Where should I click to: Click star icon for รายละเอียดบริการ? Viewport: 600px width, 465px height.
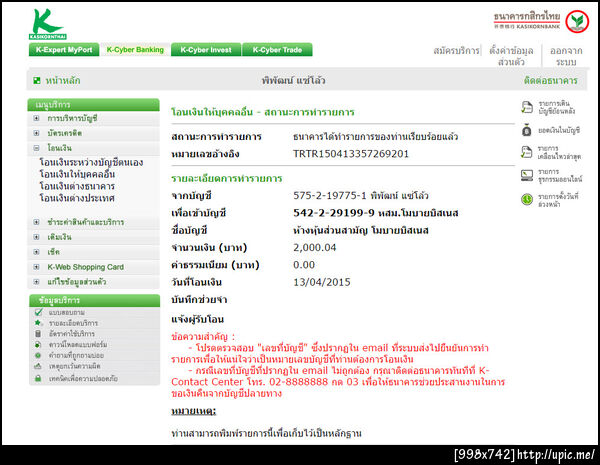click(x=38, y=323)
